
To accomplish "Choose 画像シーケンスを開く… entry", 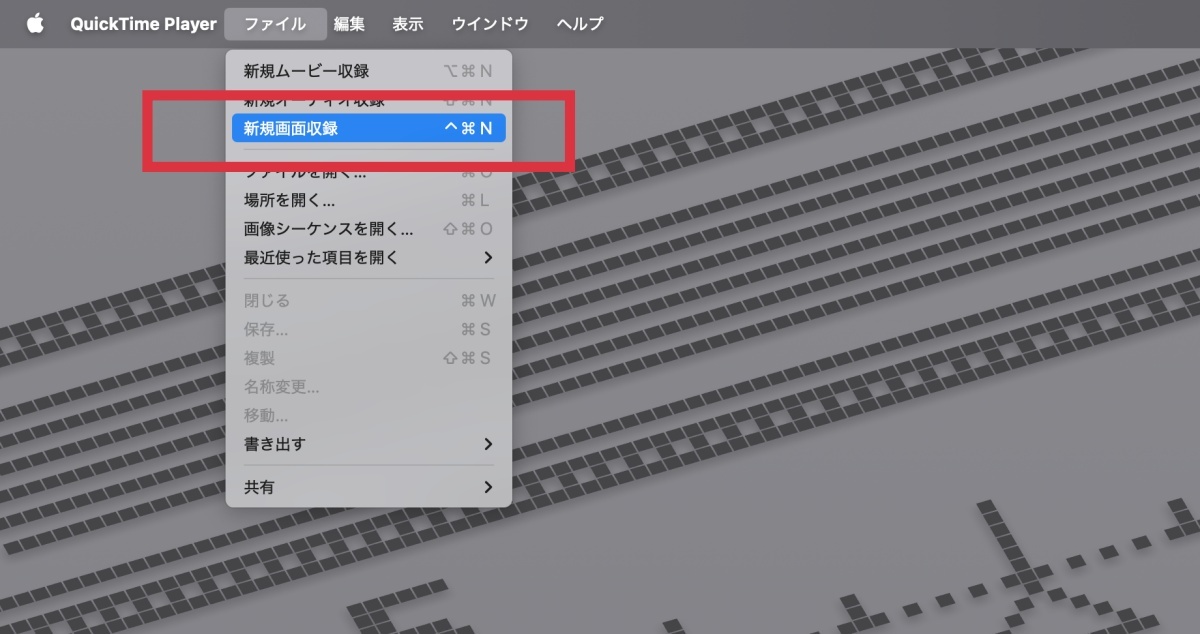I will coord(368,229).
